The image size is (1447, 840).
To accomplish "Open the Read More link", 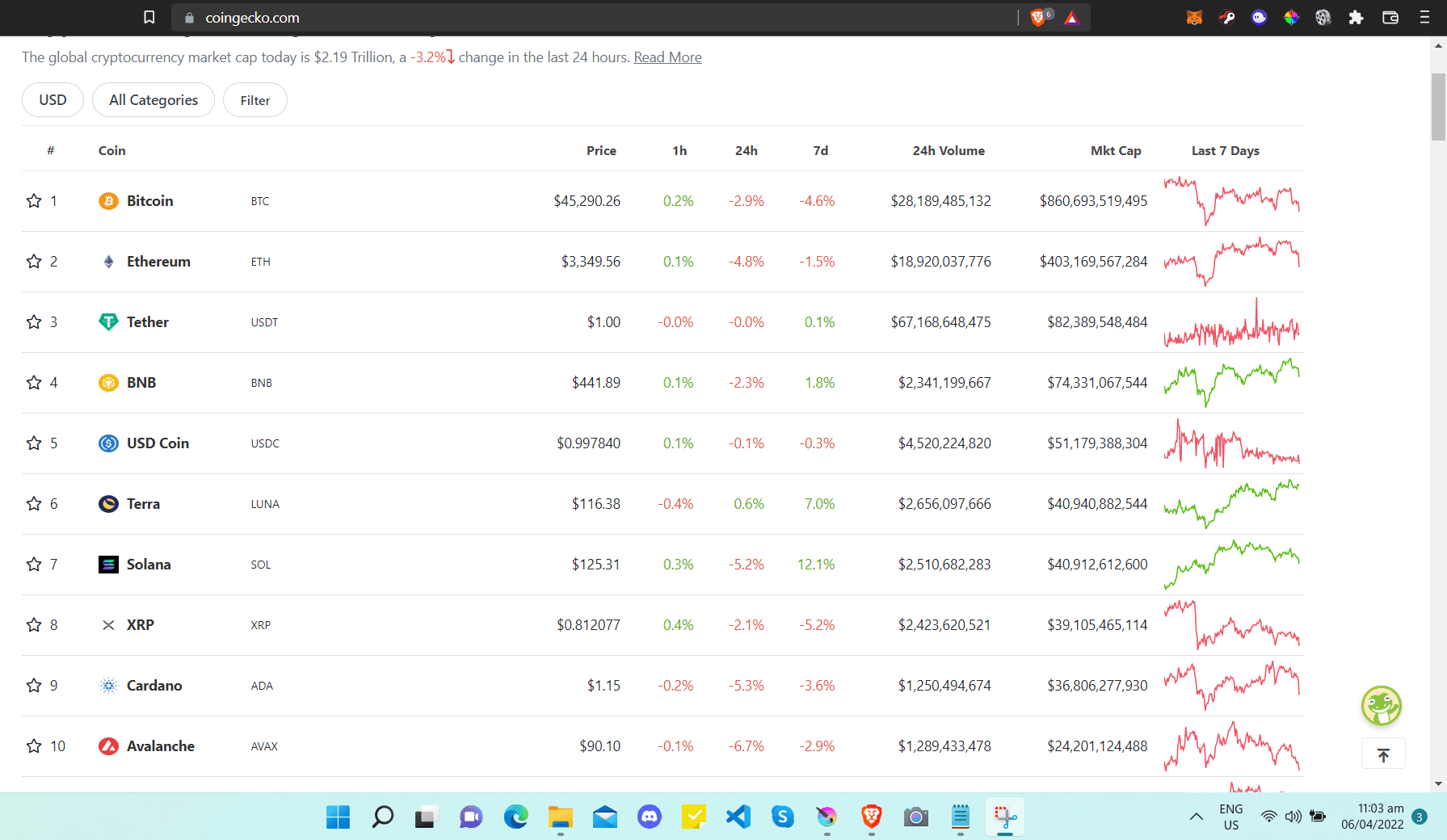I will [667, 57].
